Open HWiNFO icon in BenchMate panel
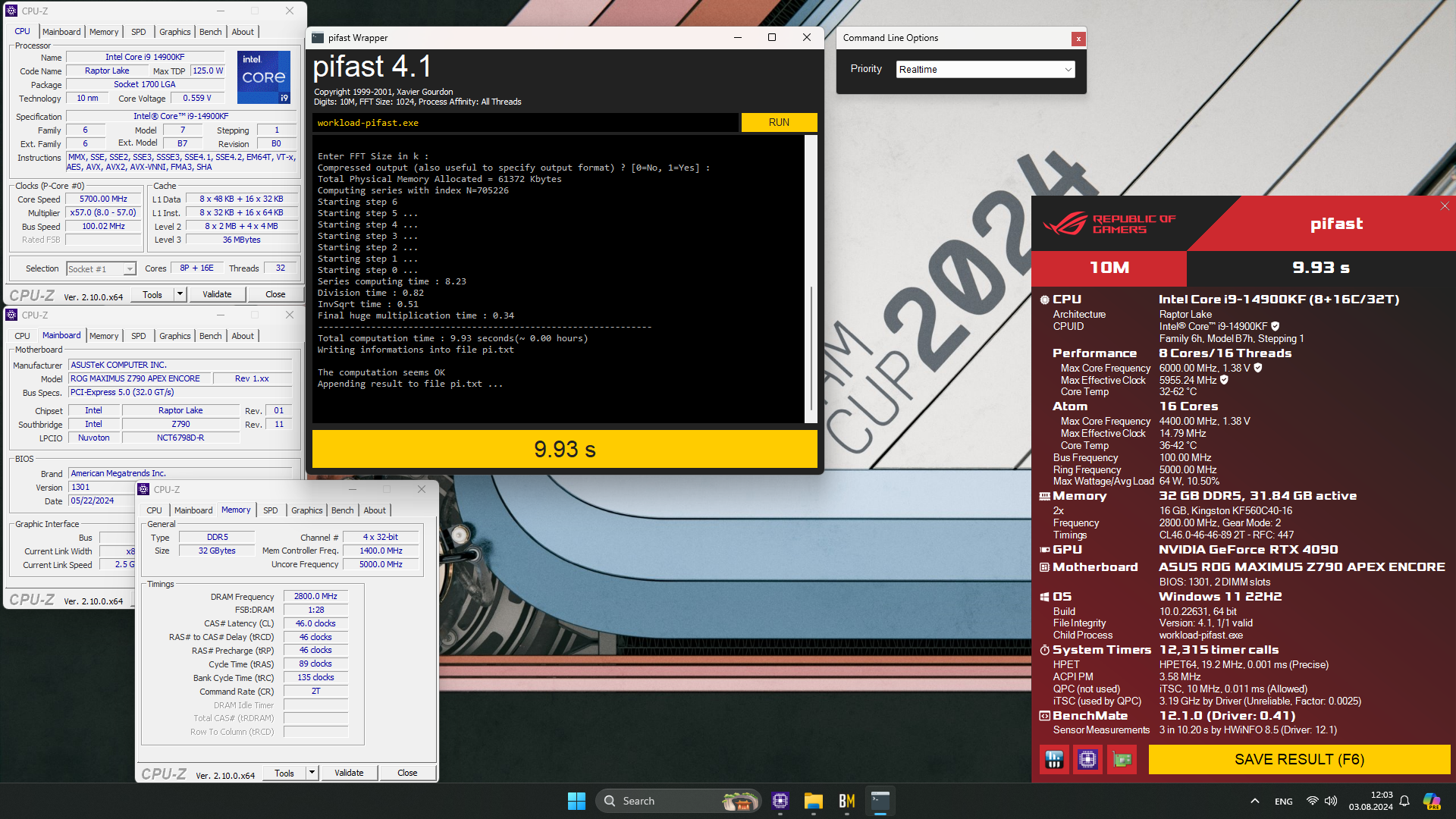This screenshot has height=819, width=1456. pos(1054,759)
